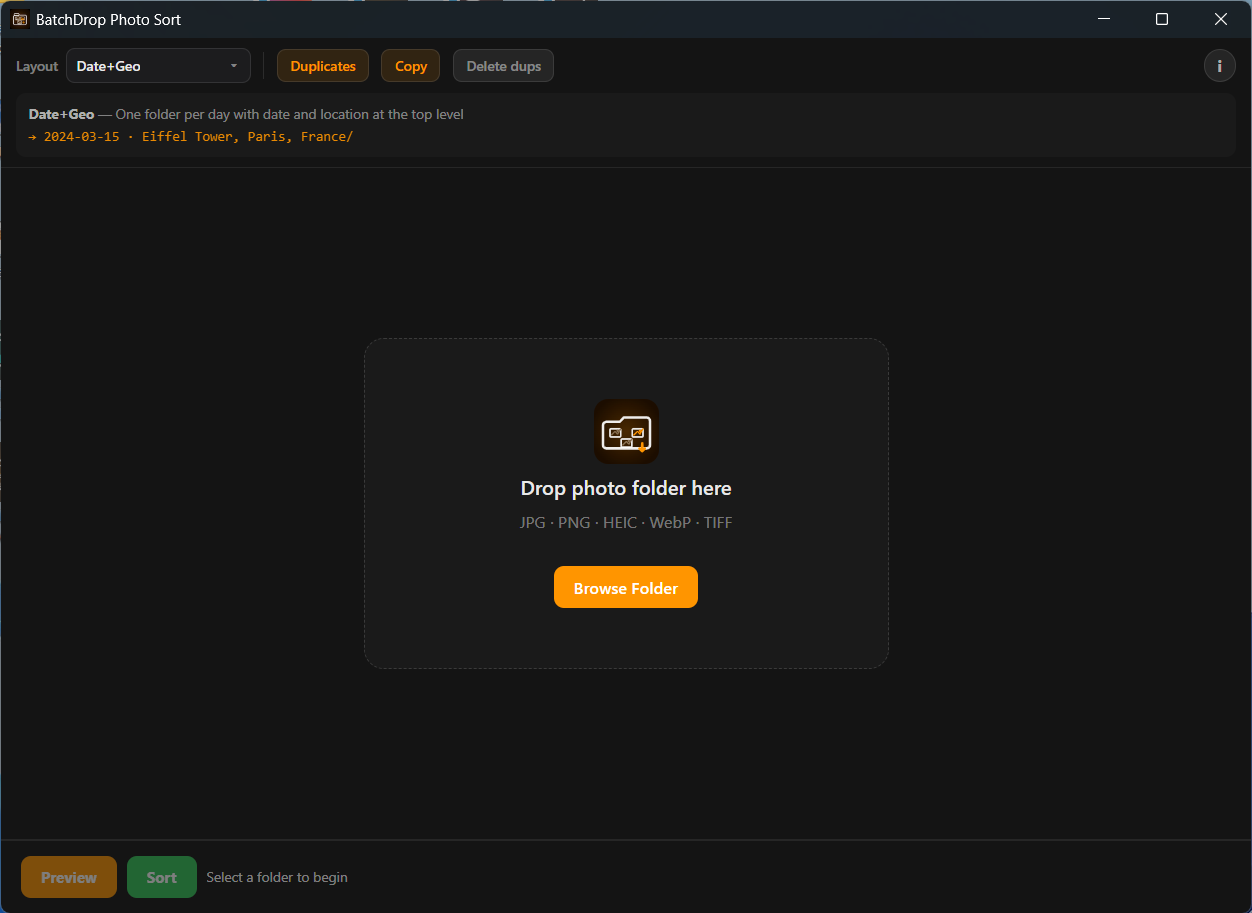Viewport: 1252px width, 913px height.
Task: Toggle the Copy mode button
Action: [411, 66]
